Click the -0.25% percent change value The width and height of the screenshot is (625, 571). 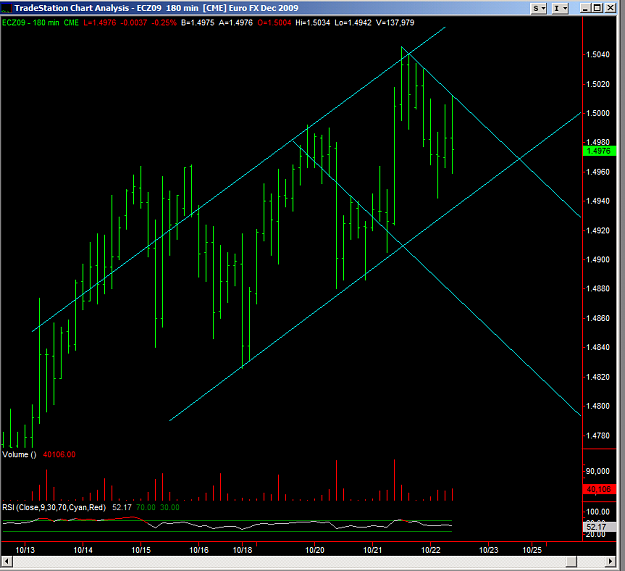[x=164, y=23]
